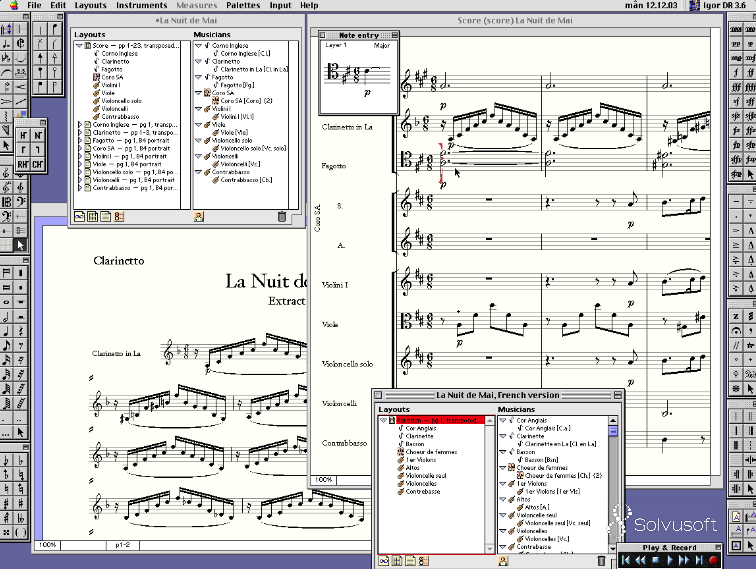Start playback in Play & Record
The image size is (756, 569).
tap(669, 560)
